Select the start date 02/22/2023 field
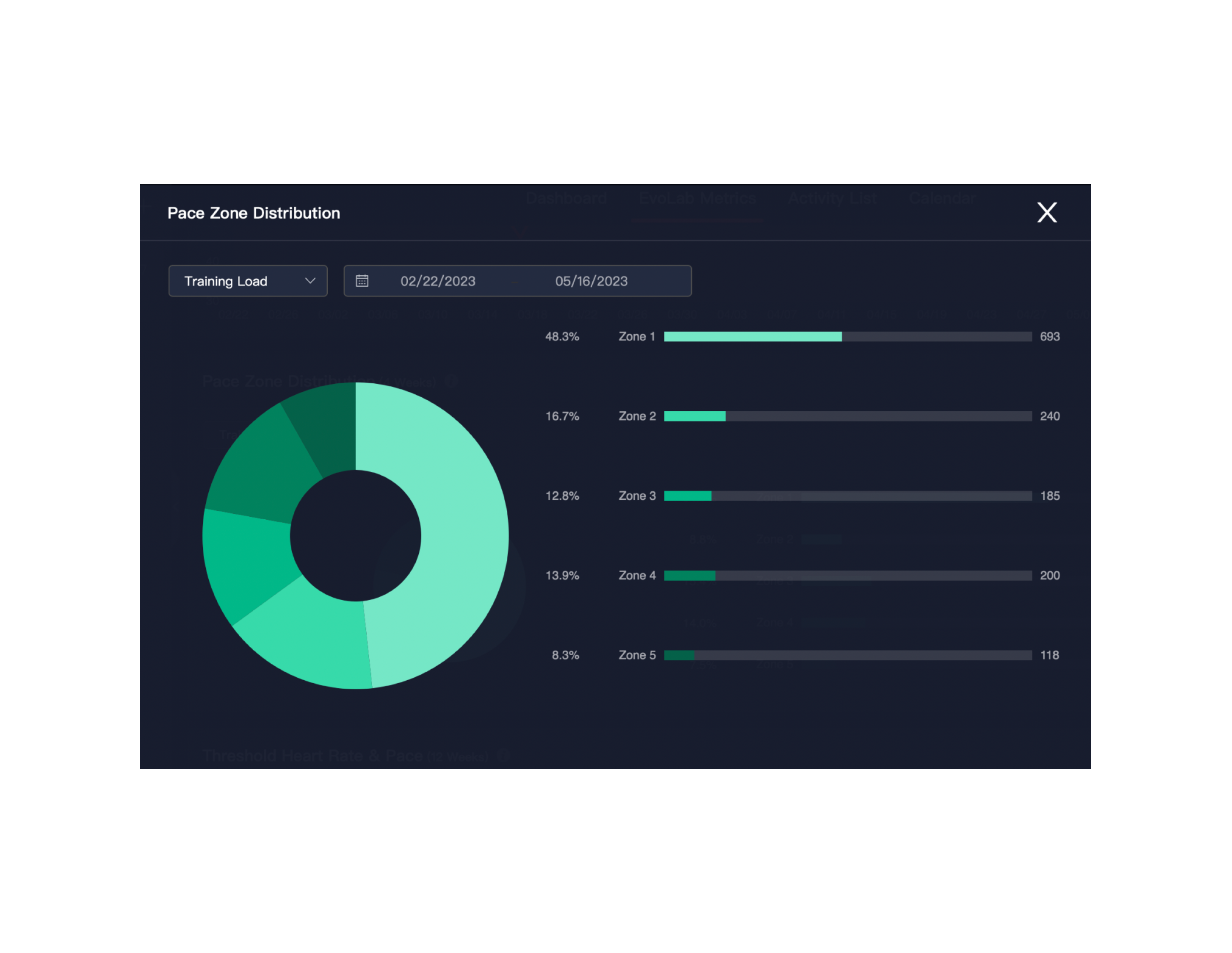The image size is (1232, 953). point(438,281)
